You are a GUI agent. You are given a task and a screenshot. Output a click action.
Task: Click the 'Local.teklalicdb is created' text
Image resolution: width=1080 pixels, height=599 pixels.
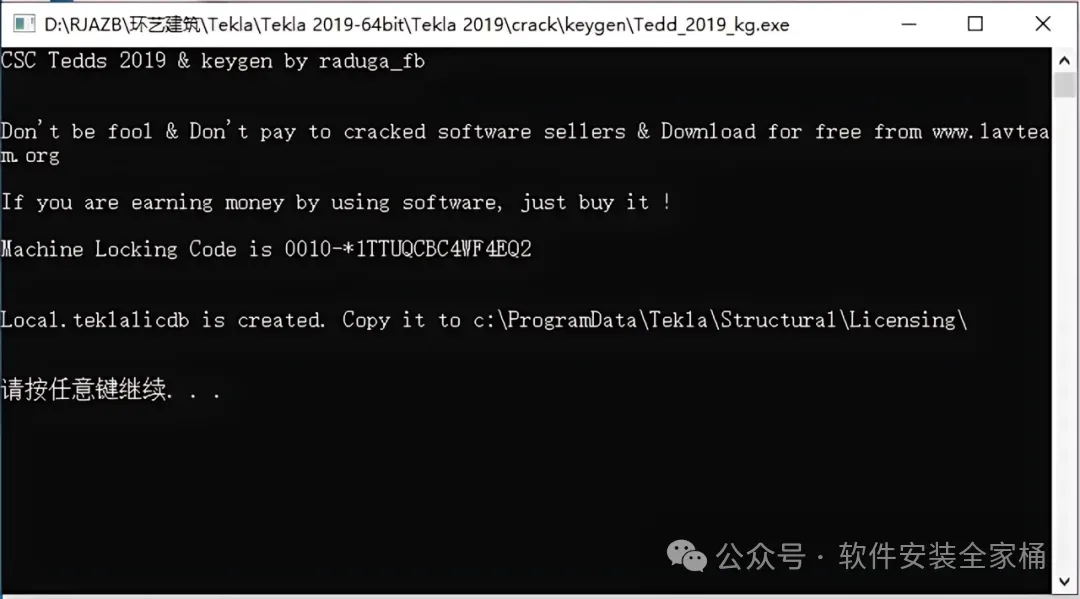(163, 320)
